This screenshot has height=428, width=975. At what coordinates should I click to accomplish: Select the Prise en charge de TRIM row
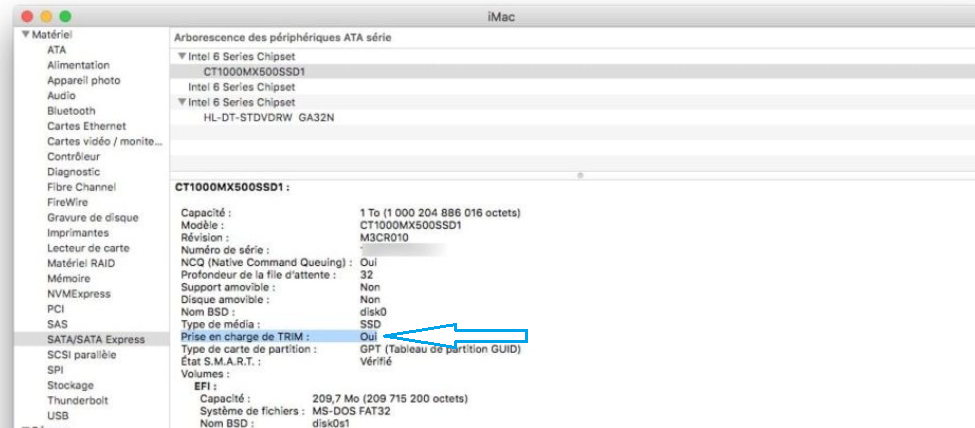[279, 336]
